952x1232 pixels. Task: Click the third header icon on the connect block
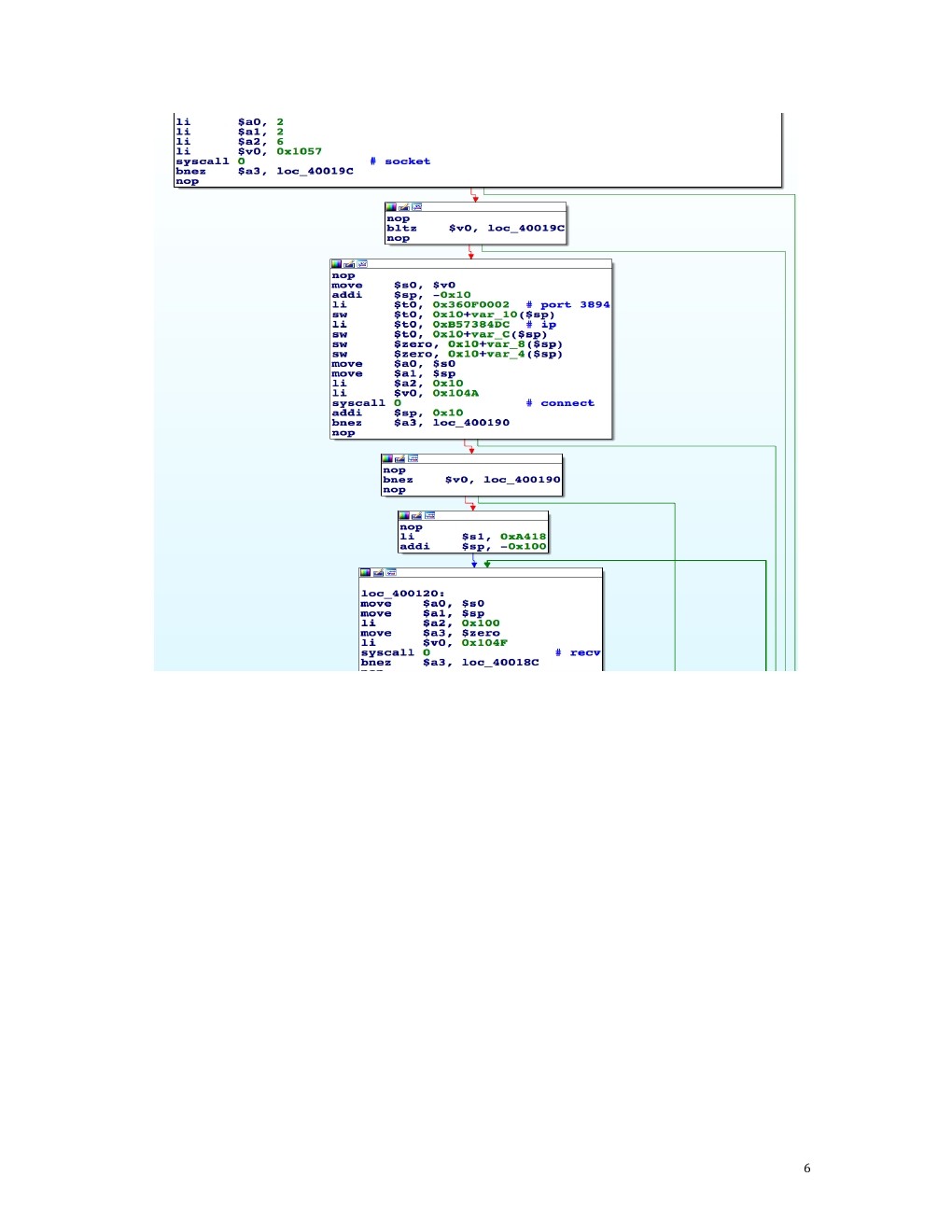coord(362,264)
